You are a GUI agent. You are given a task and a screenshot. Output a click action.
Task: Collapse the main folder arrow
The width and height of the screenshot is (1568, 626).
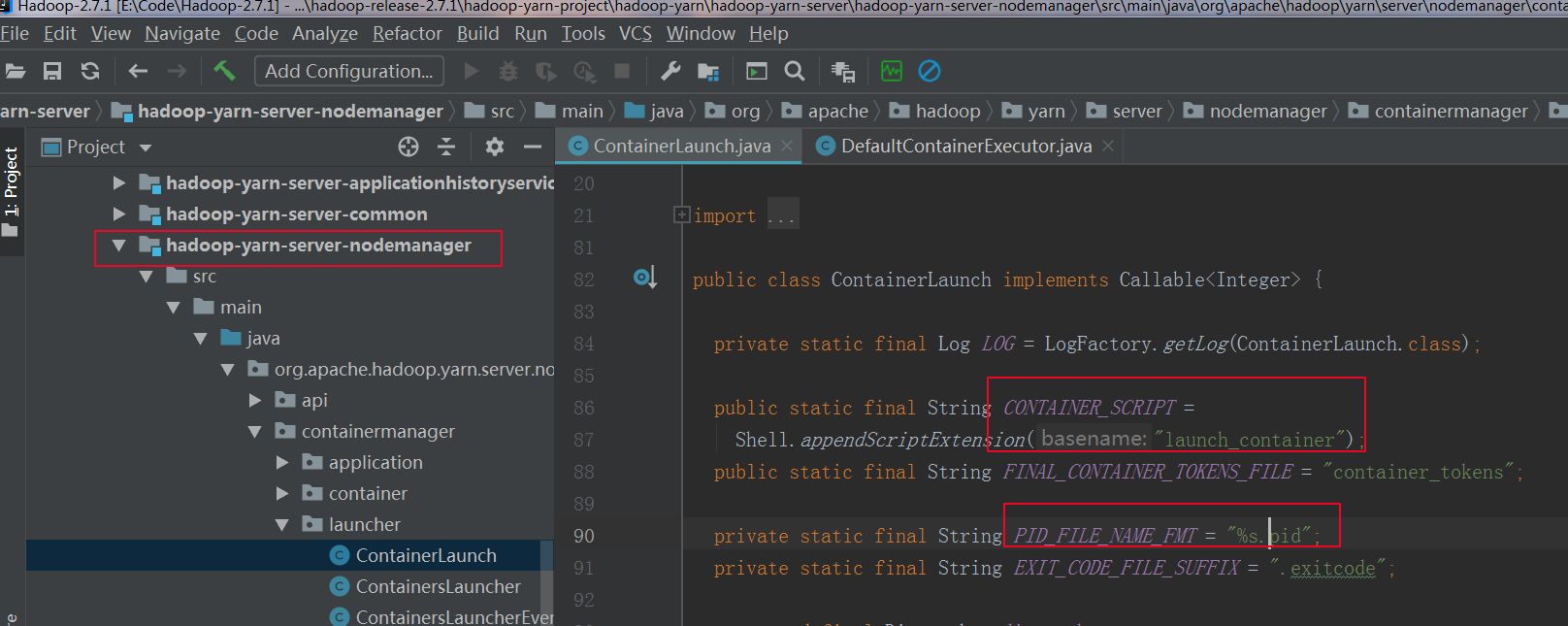click(x=173, y=308)
